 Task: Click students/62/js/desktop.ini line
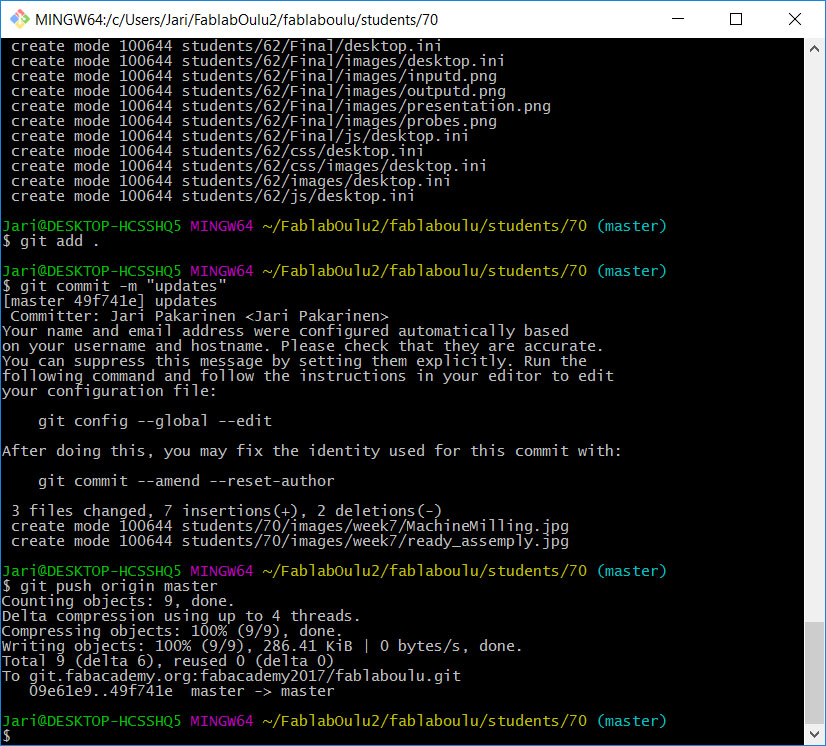(213, 197)
